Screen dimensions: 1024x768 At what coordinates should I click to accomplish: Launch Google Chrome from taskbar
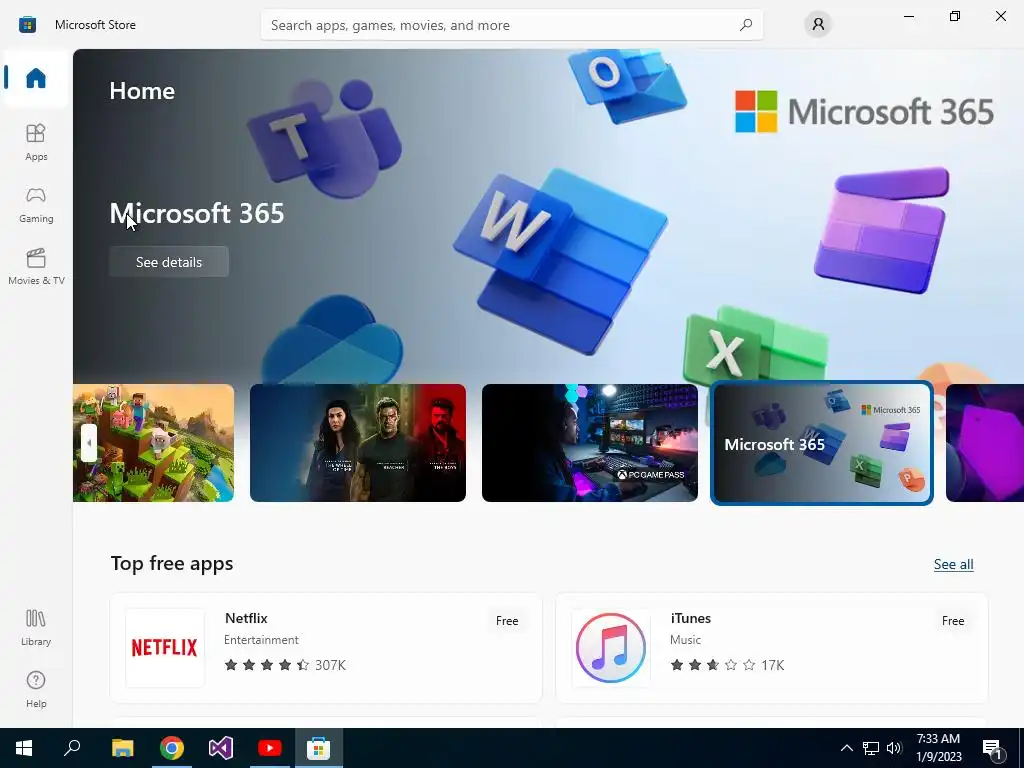pyautogui.click(x=172, y=748)
